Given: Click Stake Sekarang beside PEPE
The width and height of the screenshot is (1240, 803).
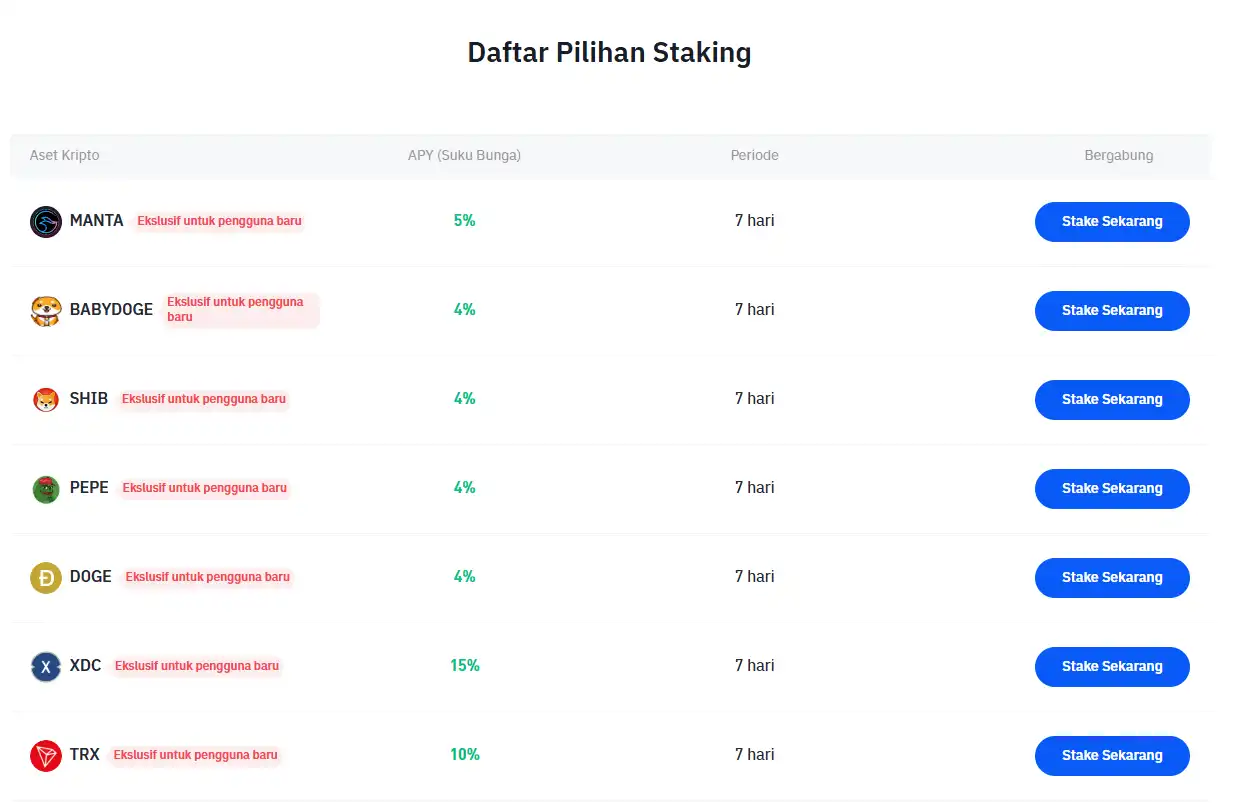Looking at the screenshot, I should [1111, 488].
